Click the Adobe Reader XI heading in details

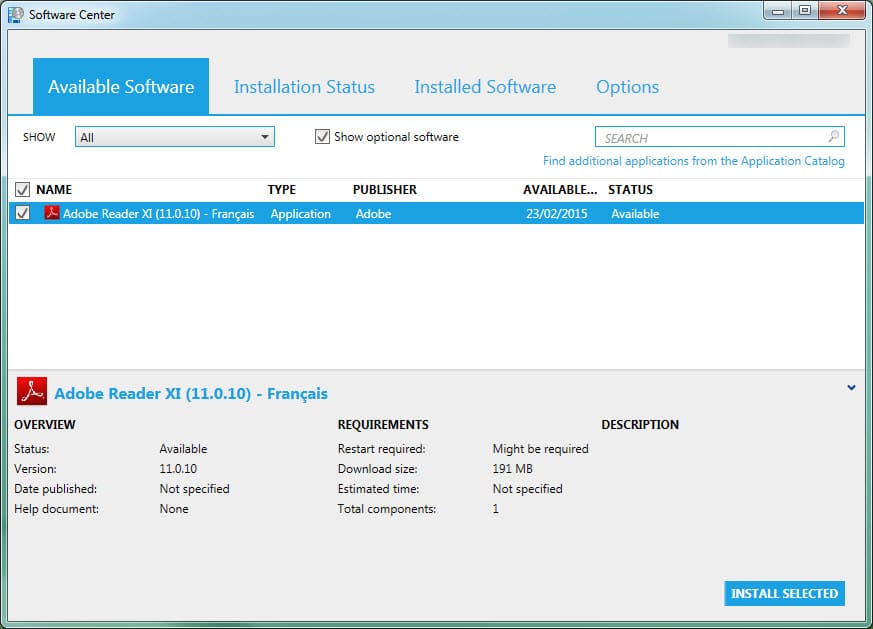[x=191, y=394]
